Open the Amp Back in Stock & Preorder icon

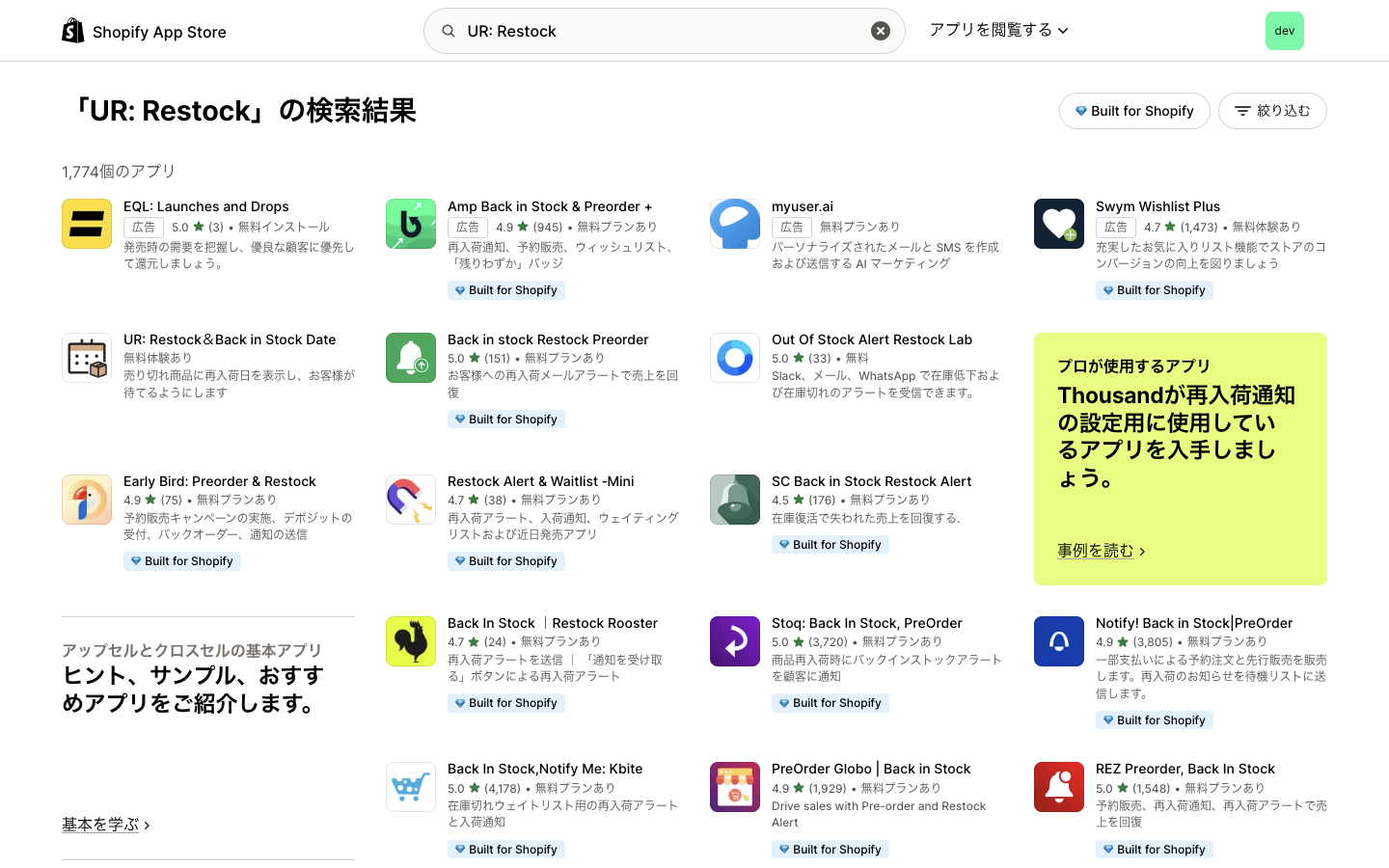(x=411, y=224)
